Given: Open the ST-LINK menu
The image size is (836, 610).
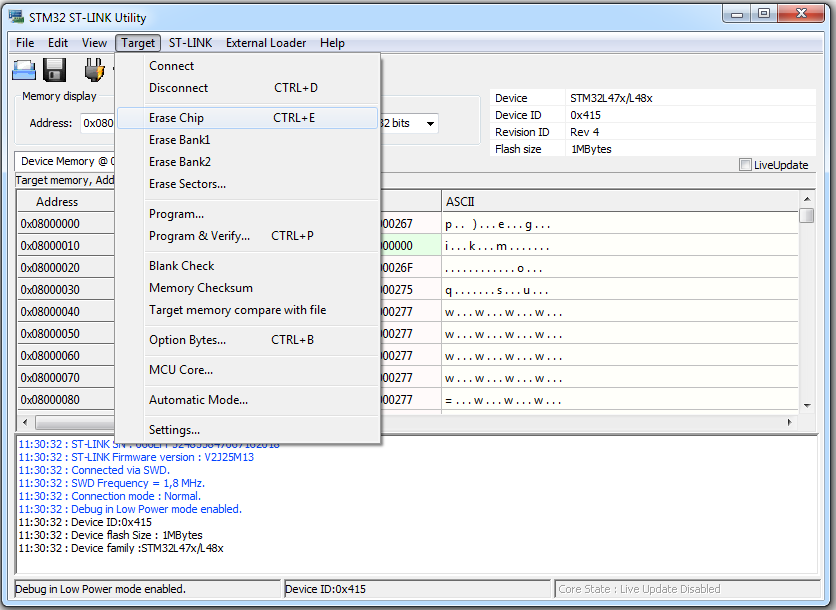Looking at the screenshot, I should (190, 43).
